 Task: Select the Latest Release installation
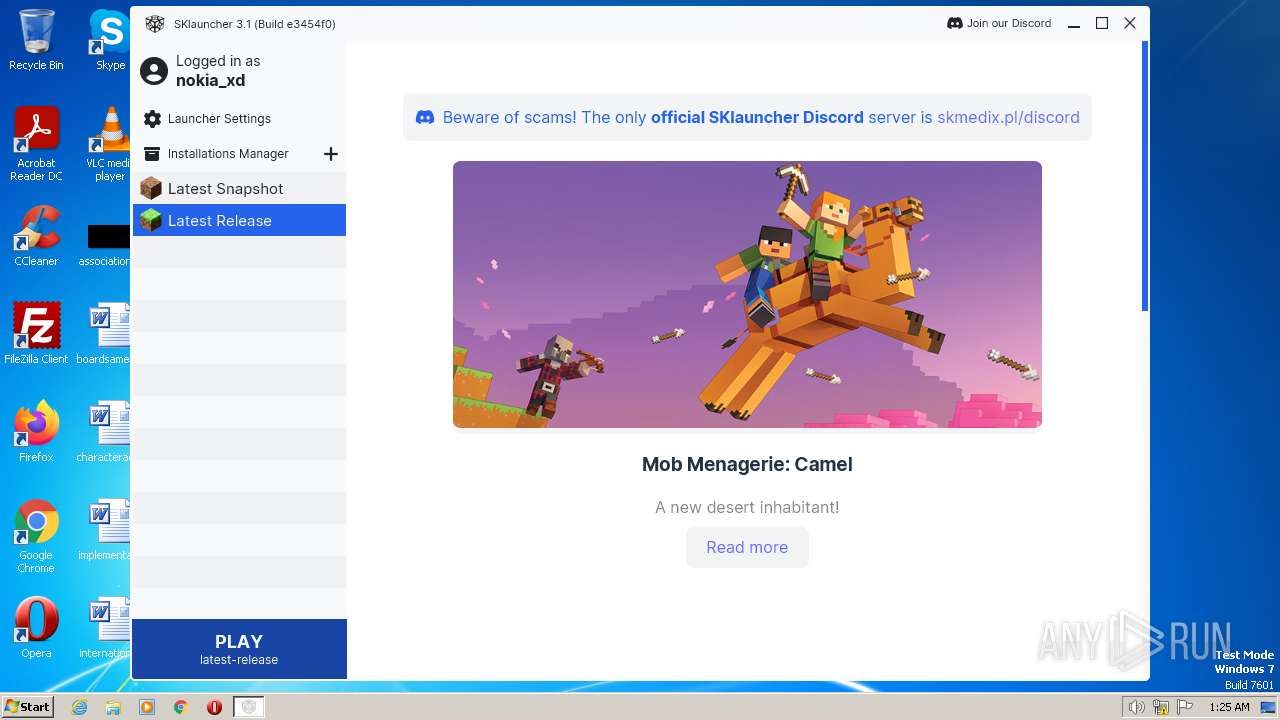(239, 220)
